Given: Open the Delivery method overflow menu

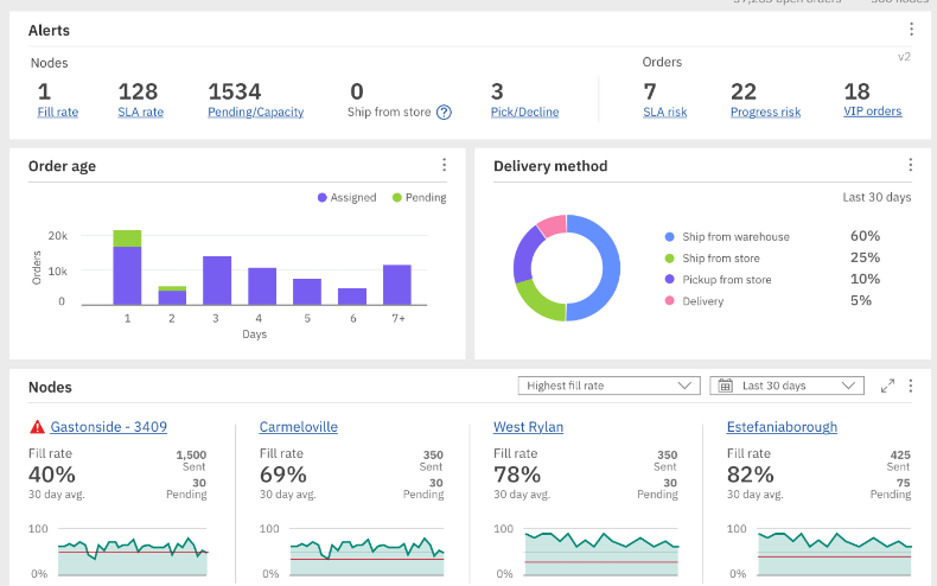Looking at the screenshot, I should pos(910,165).
